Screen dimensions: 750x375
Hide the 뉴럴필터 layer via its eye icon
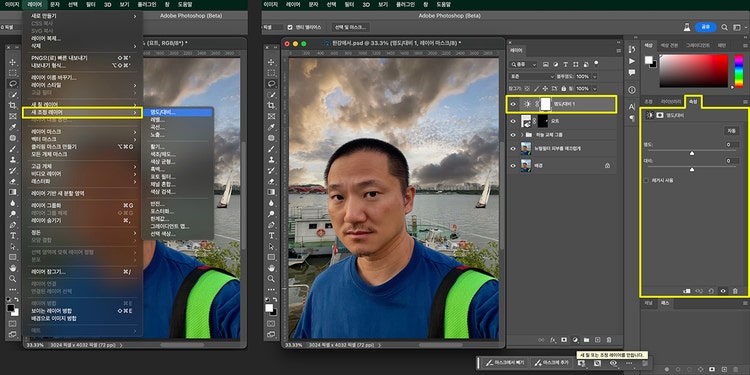[513, 149]
